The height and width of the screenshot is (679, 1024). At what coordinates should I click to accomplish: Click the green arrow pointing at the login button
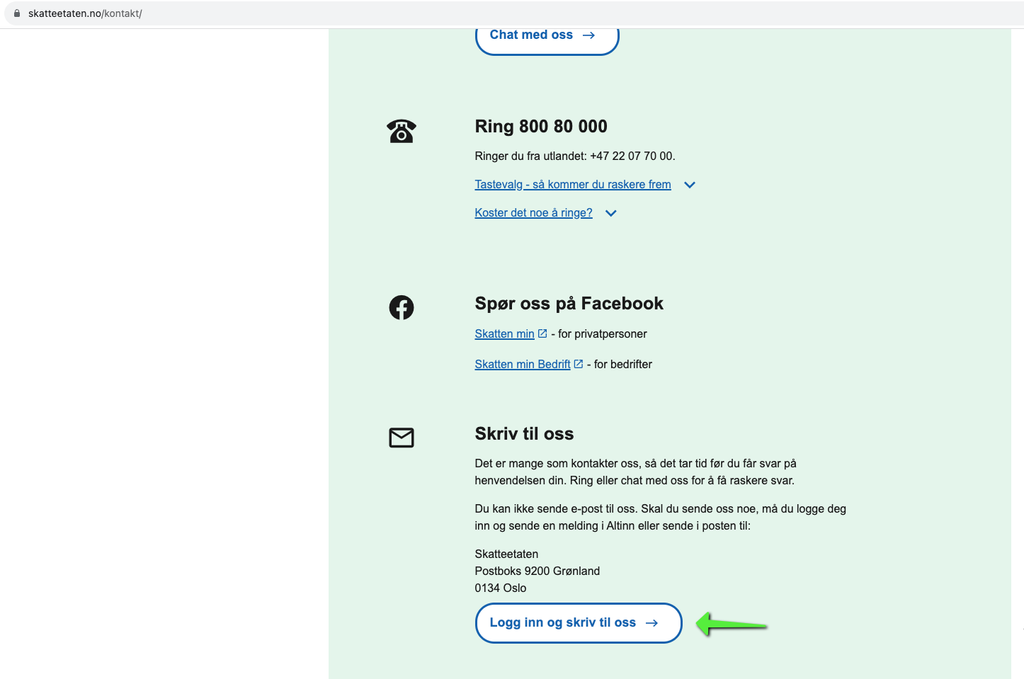[731, 625]
